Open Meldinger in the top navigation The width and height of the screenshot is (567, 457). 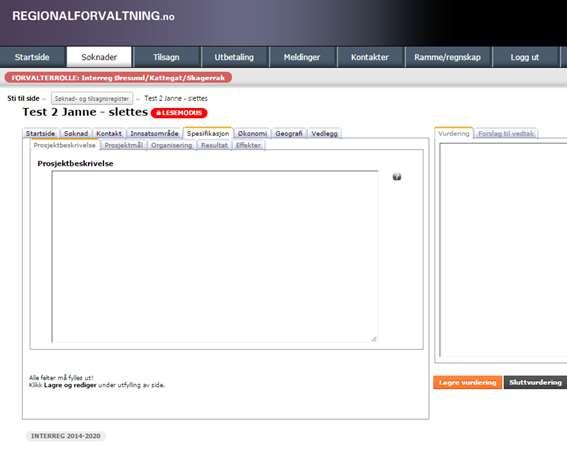point(302,57)
